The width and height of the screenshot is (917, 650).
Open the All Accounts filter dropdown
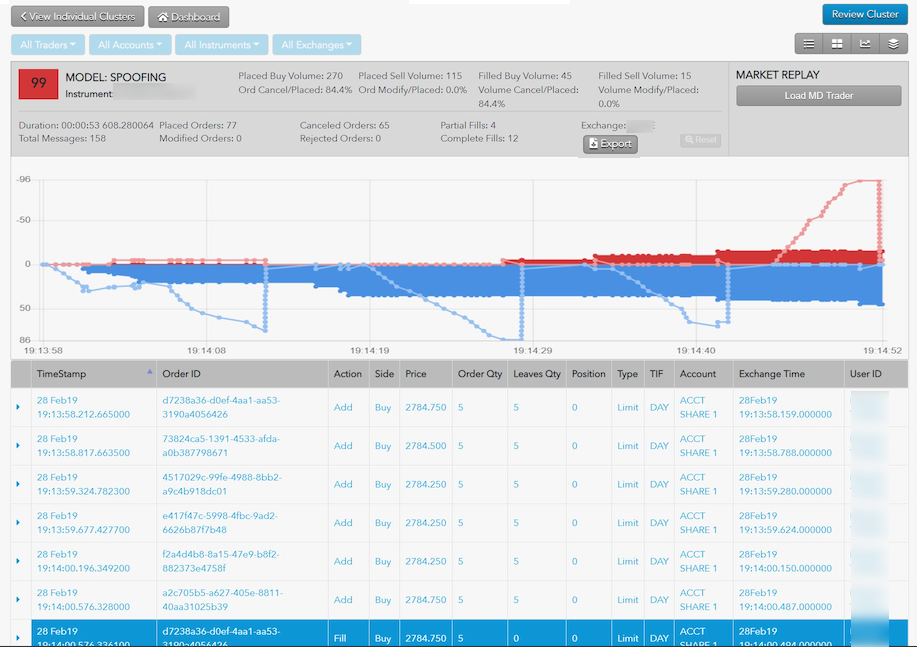tap(129, 45)
